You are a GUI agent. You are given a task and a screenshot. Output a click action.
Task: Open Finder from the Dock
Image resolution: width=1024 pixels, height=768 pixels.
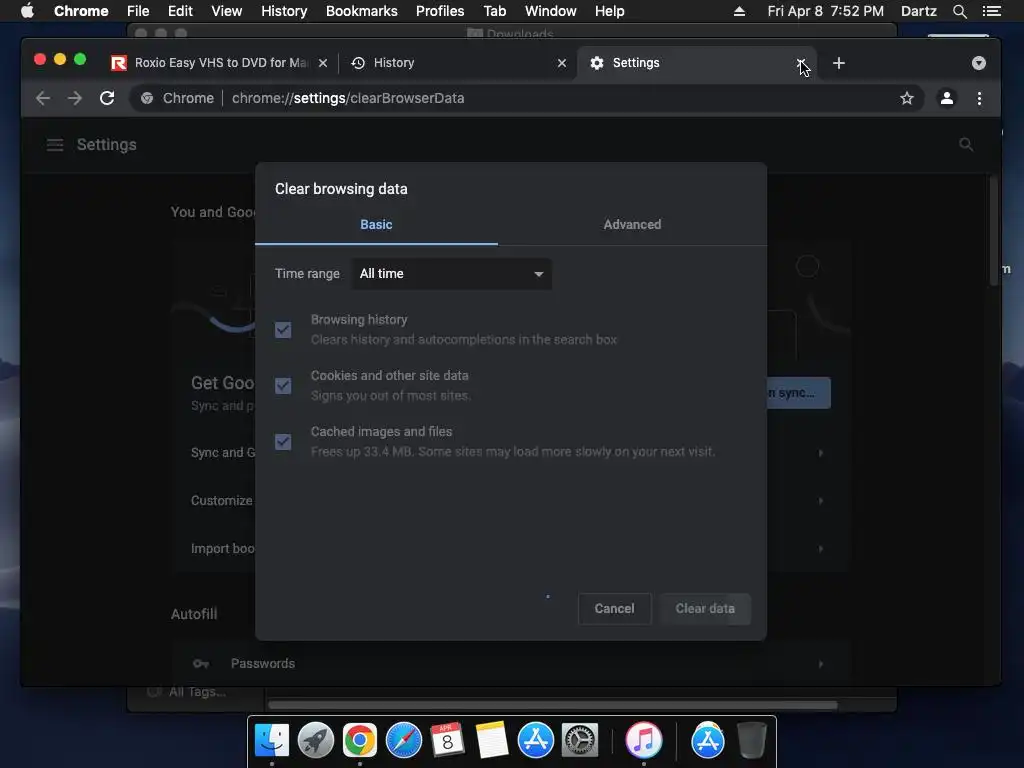pyautogui.click(x=272, y=740)
